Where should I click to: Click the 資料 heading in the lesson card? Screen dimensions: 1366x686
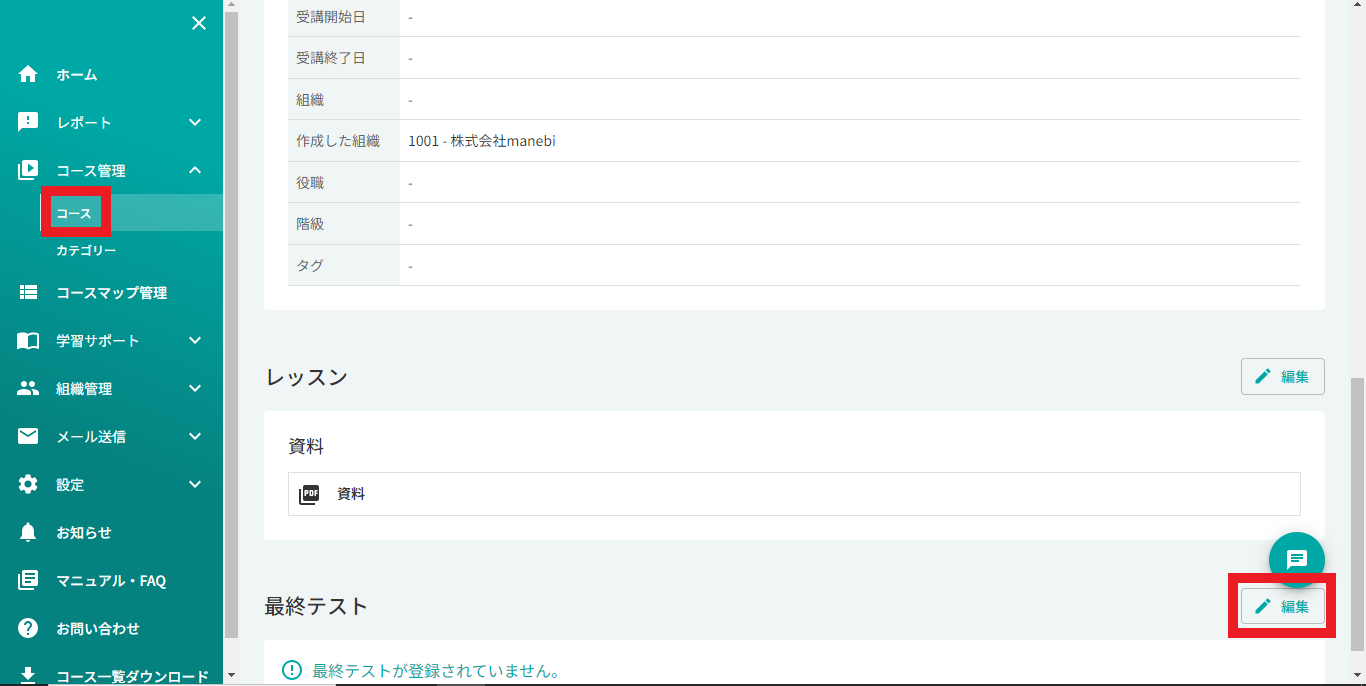[306, 447]
